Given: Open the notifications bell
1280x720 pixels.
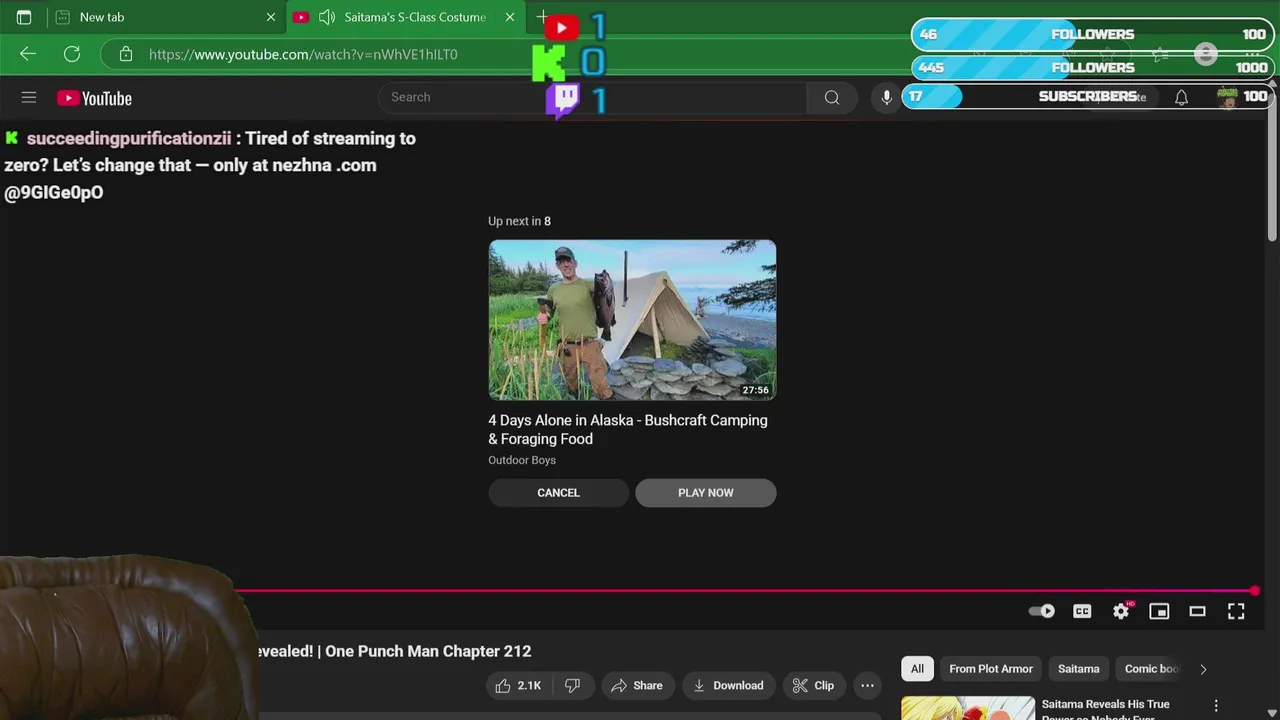Looking at the screenshot, I should (x=1181, y=97).
